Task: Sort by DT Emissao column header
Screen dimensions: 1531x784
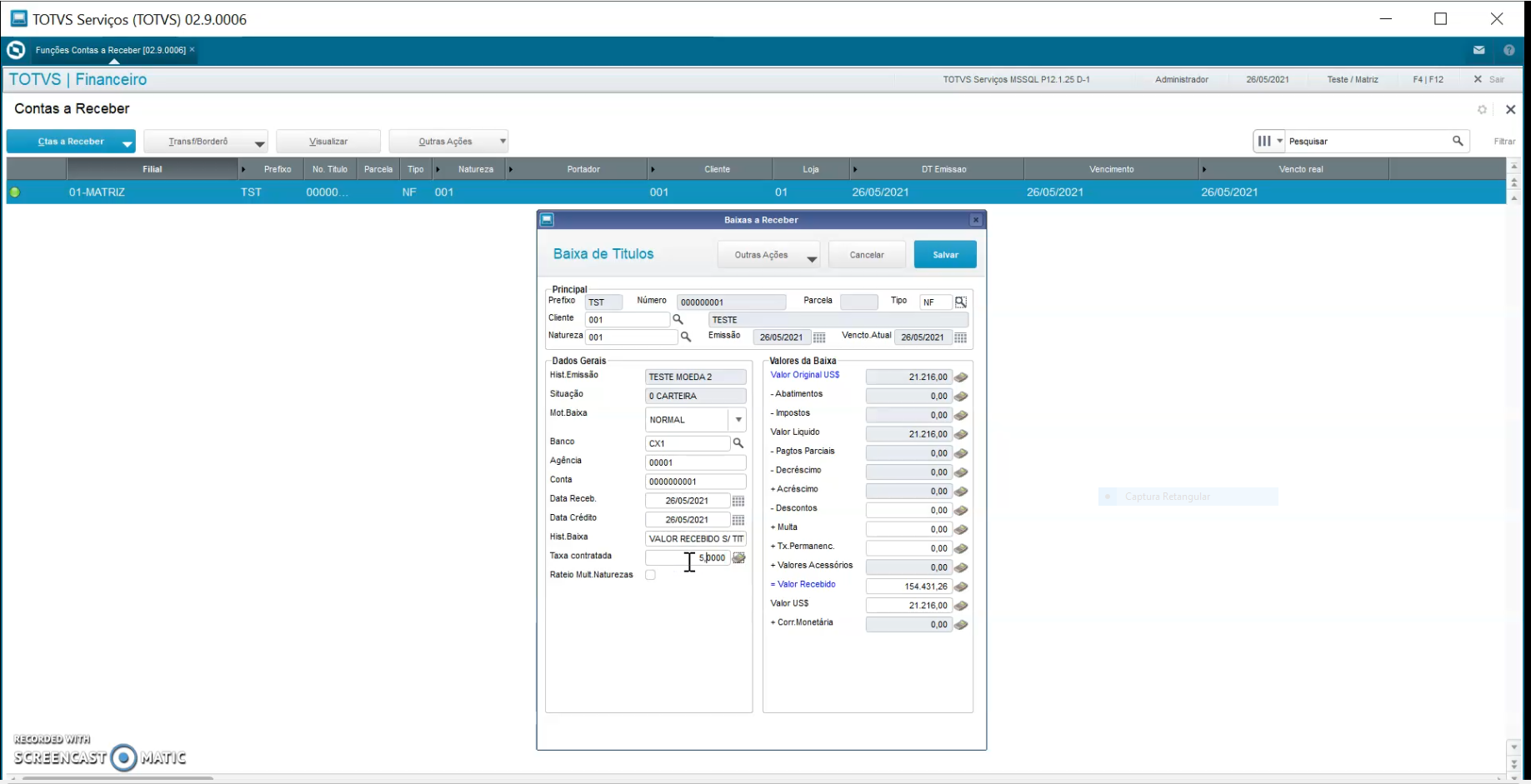Action: pyautogui.click(x=943, y=169)
